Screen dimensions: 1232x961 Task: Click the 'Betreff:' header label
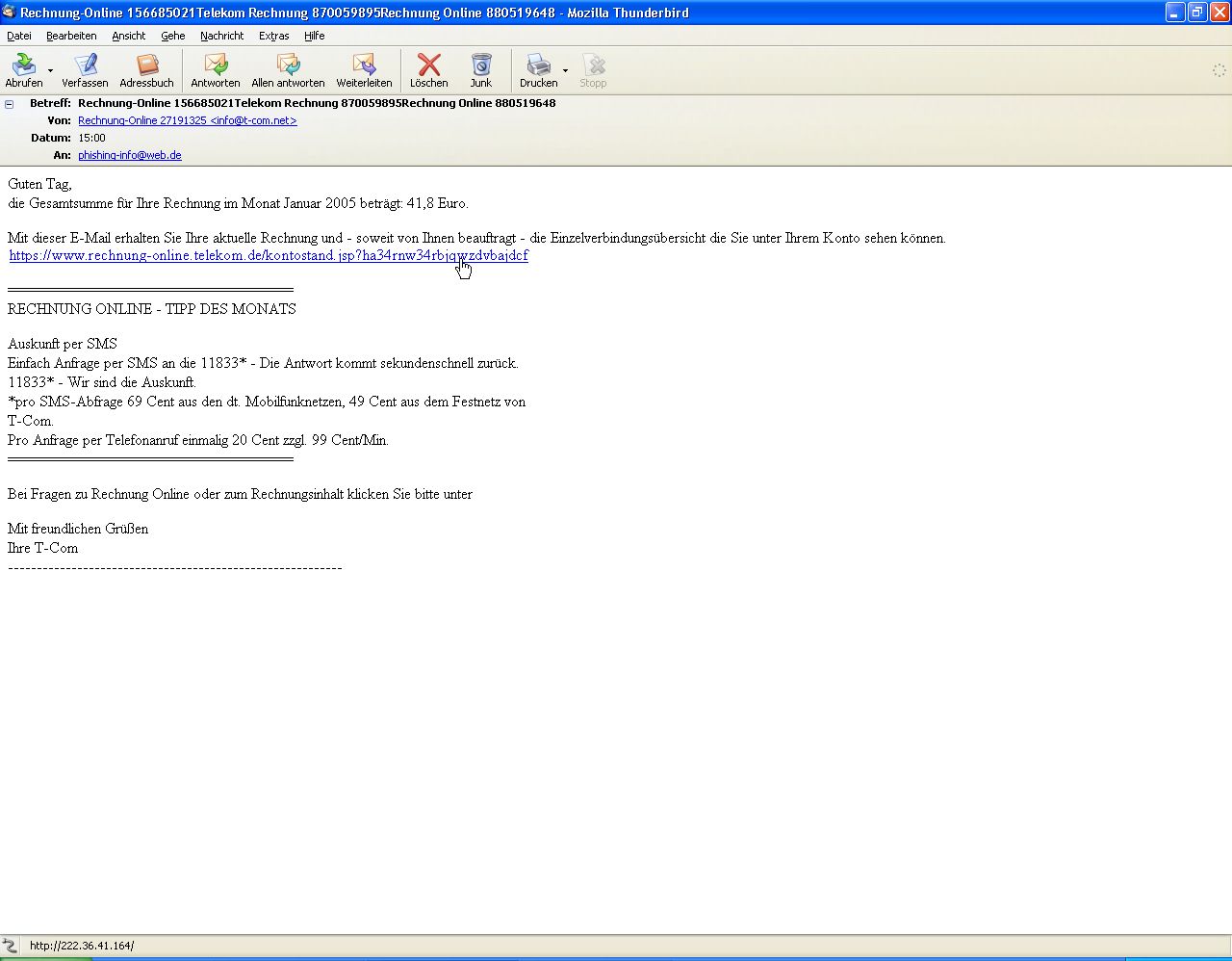[50, 103]
